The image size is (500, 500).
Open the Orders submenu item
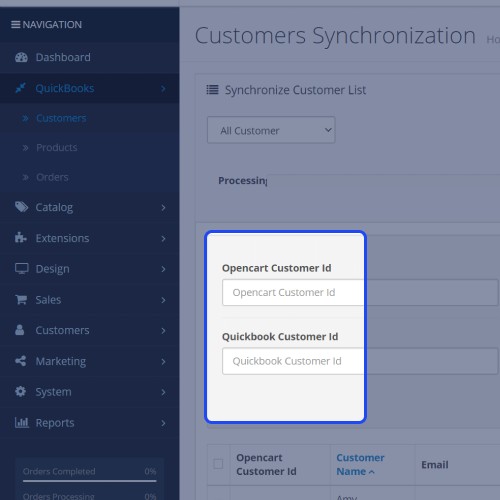click(52, 177)
